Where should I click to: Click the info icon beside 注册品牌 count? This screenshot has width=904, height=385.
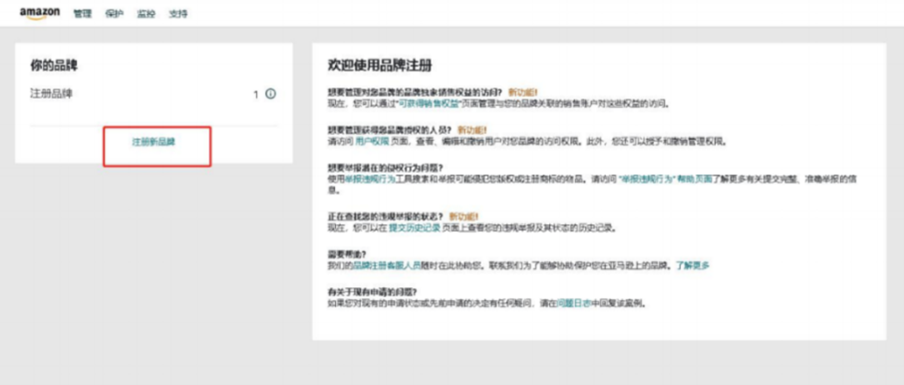270,94
